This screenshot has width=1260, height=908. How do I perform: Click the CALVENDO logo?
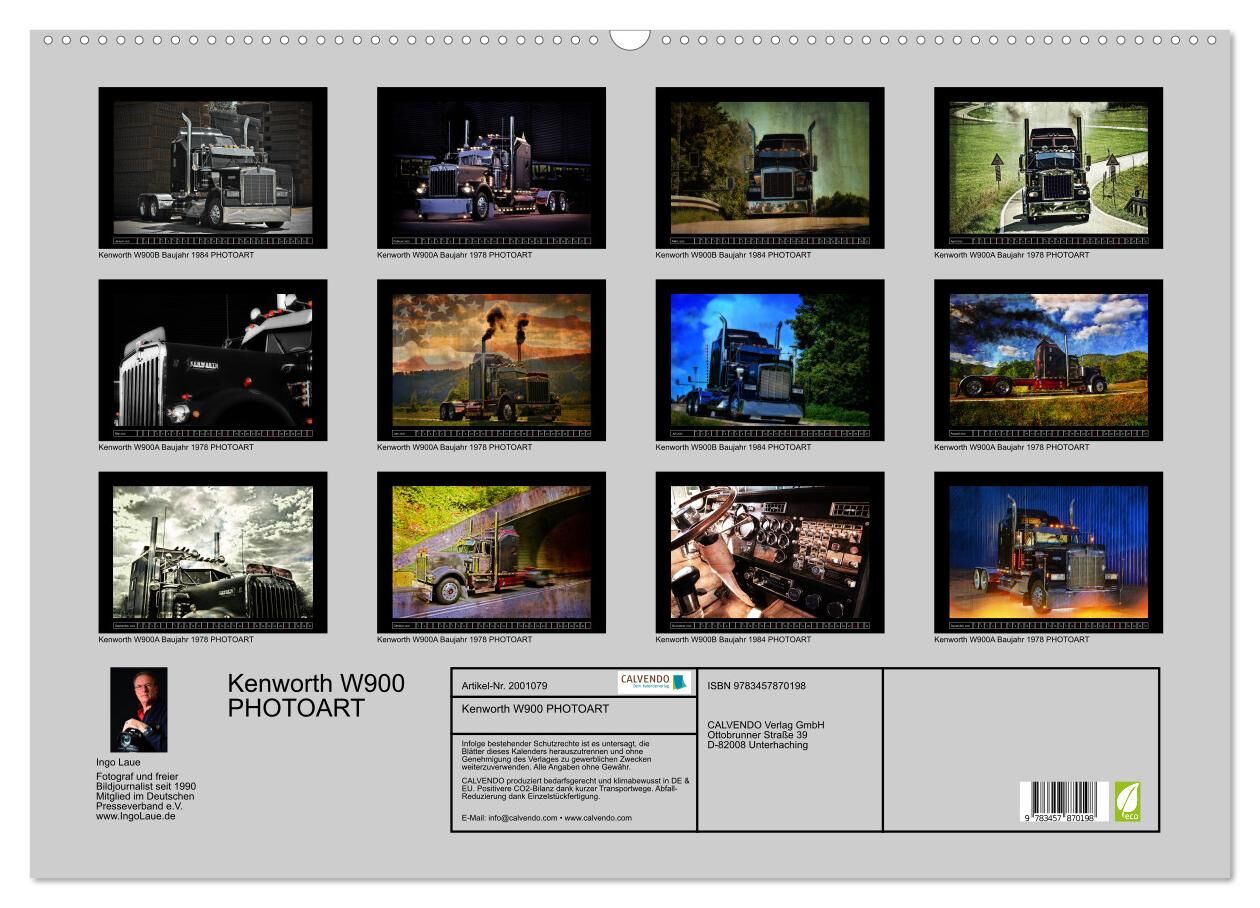coord(654,682)
